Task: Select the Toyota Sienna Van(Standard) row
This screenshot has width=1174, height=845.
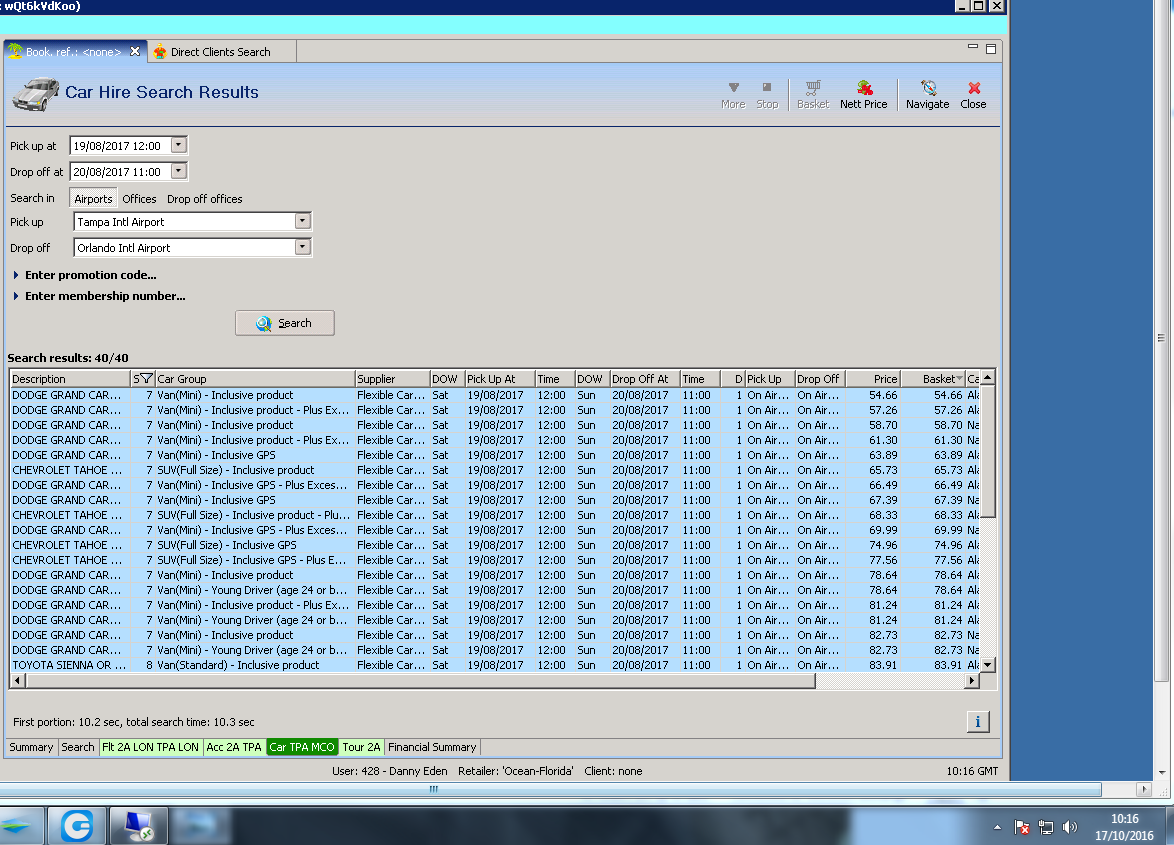Action: click(x=495, y=665)
